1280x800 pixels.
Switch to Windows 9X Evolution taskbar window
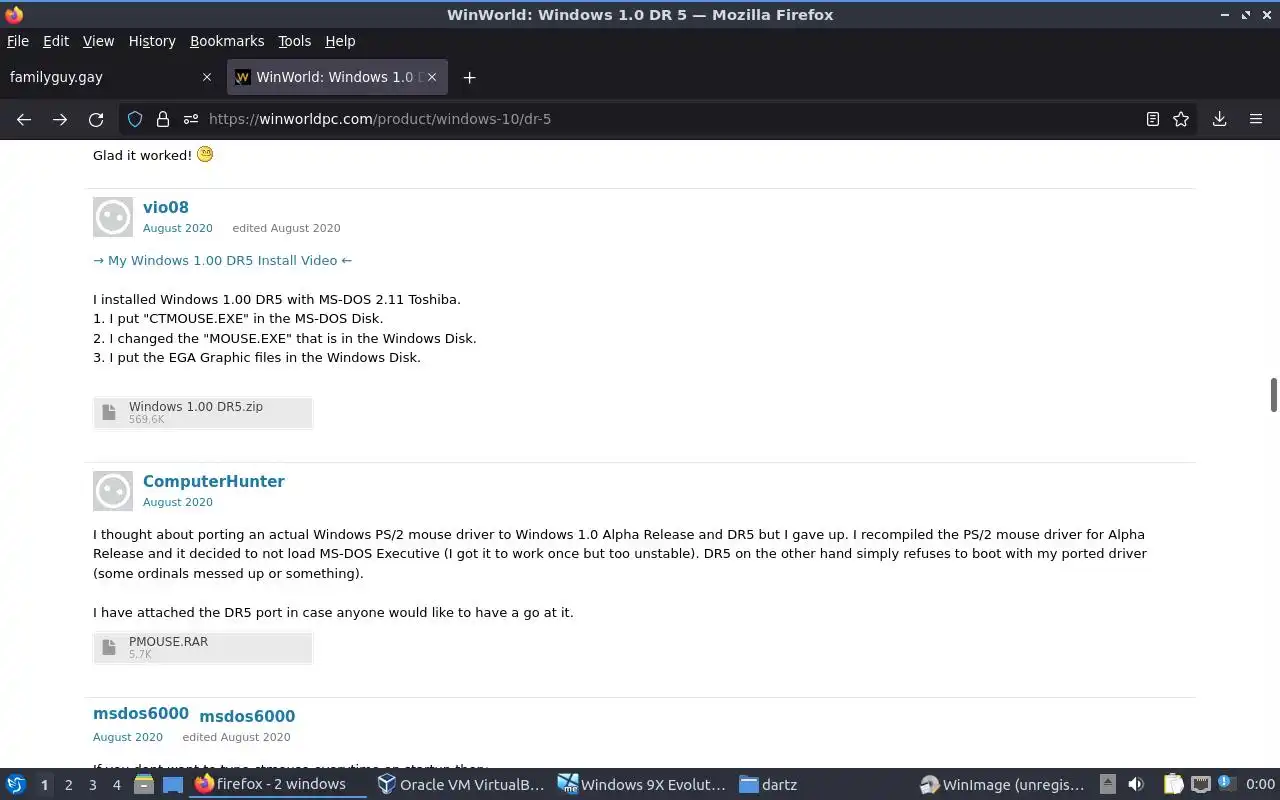(642, 785)
